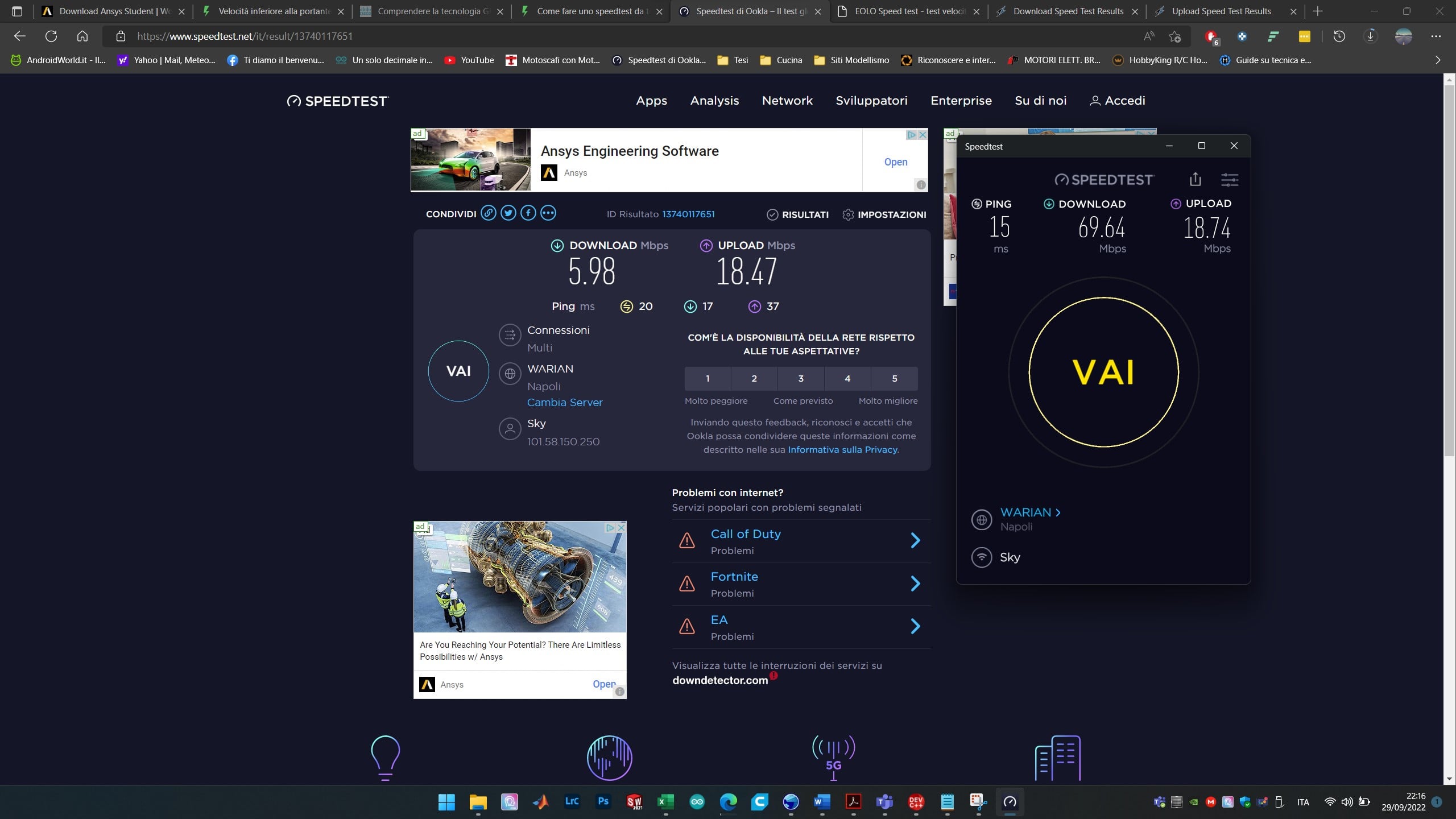Open Word from taskbar
Viewport: 1456px width, 819px height.
pos(822,802)
